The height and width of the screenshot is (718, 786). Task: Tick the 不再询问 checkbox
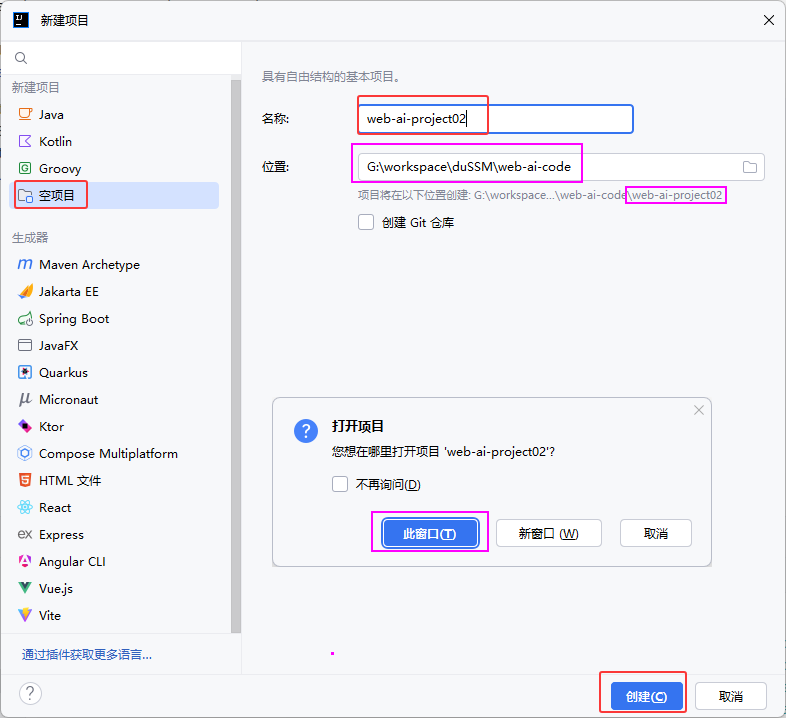point(340,485)
